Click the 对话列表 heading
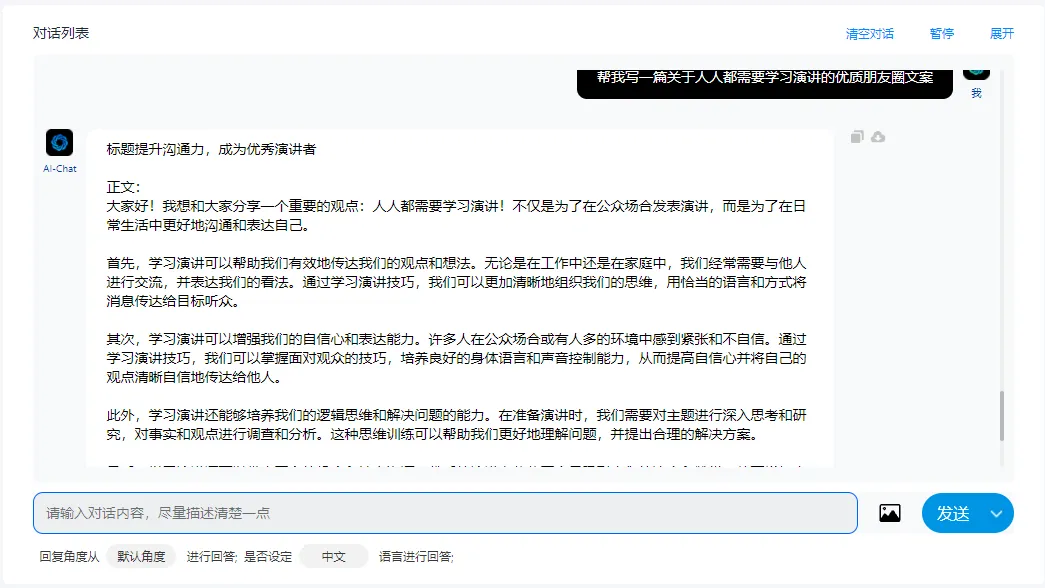This screenshot has width=1045, height=588. pyautogui.click(x=61, y=33)
